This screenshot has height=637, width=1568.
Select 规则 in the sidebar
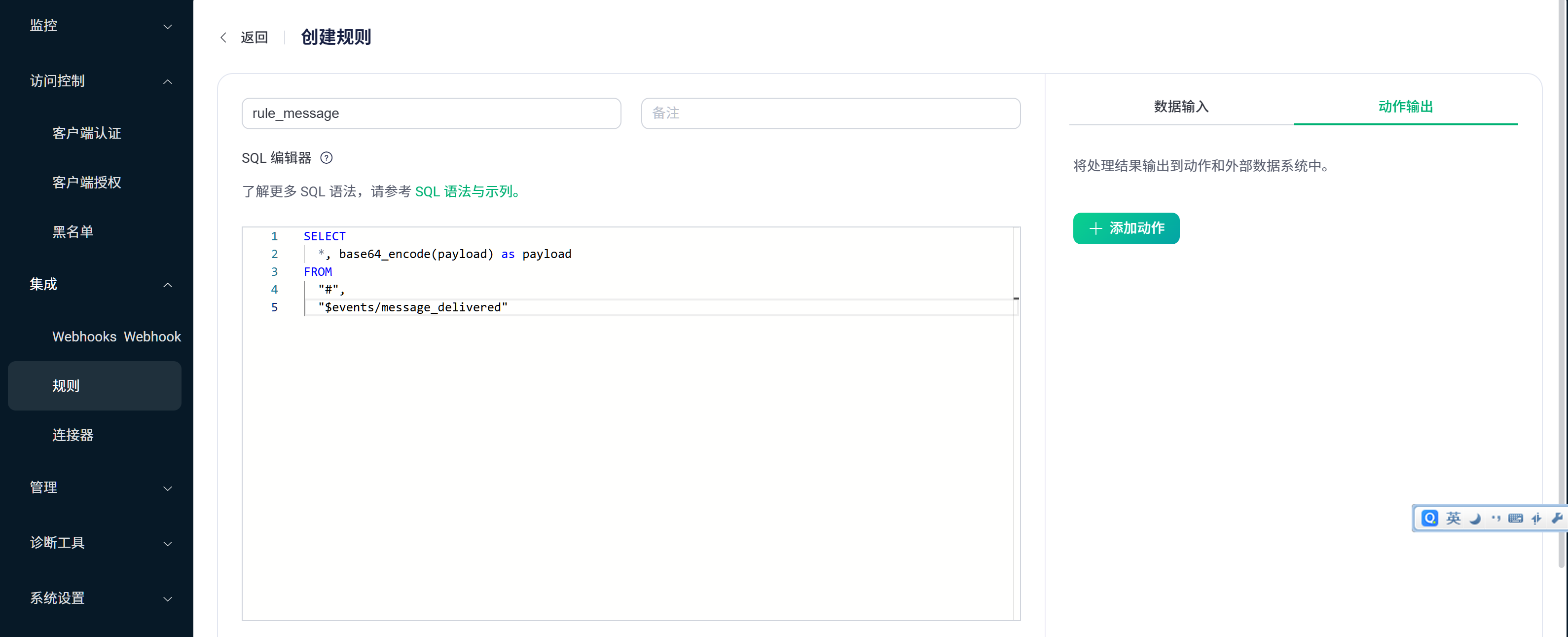[x=94, y=386]
